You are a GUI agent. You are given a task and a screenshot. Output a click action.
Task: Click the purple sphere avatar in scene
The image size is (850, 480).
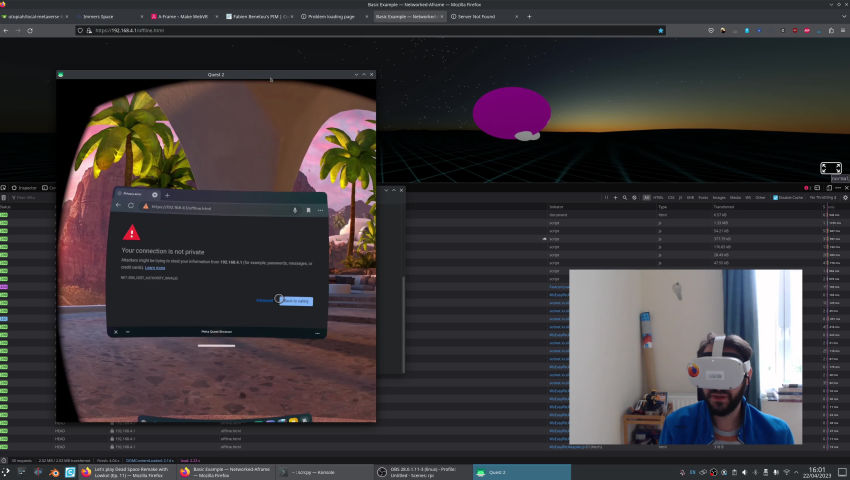click(512, 112)
